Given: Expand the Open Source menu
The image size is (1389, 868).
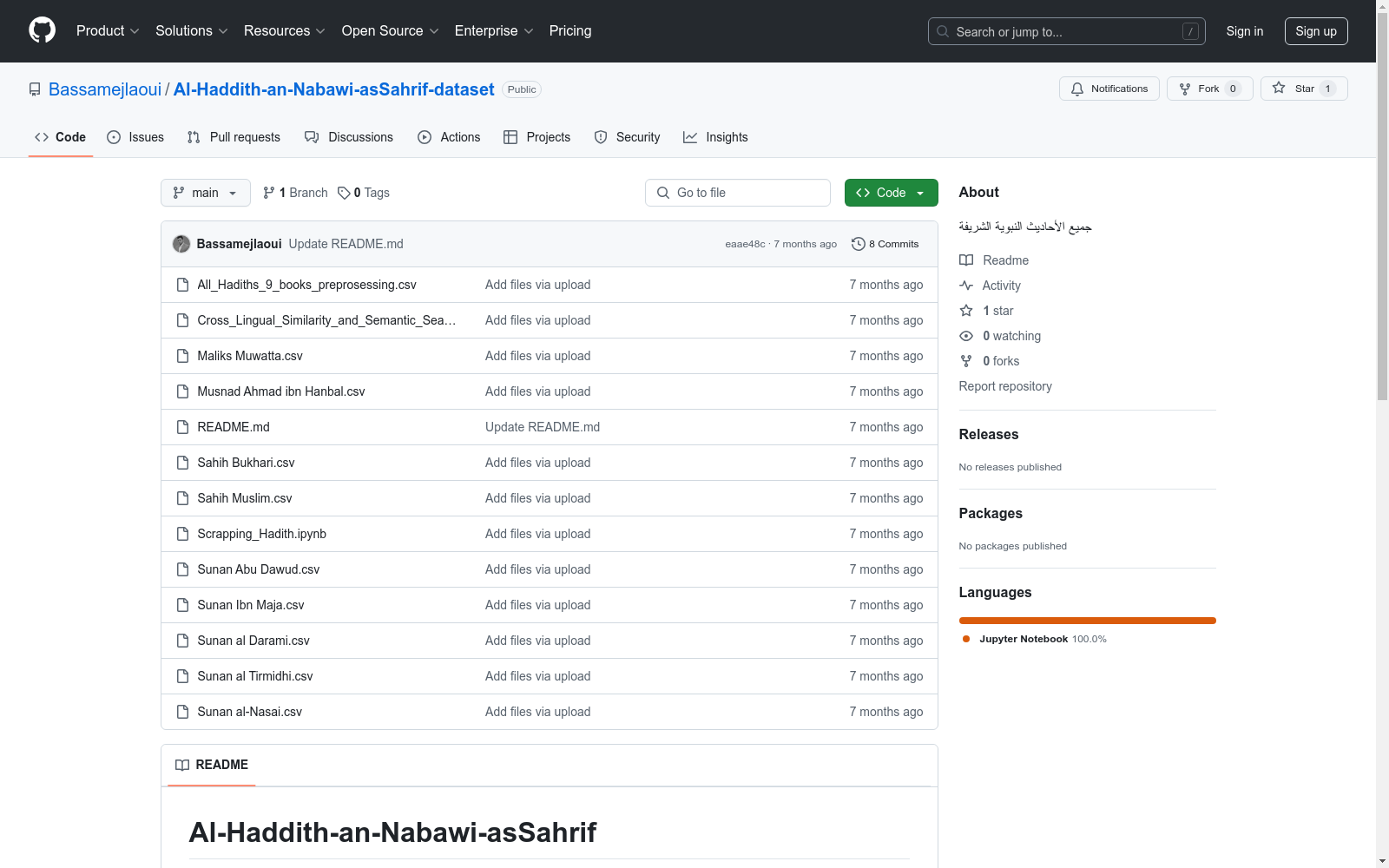Looking at the screenshot, I should click(391, 31).
